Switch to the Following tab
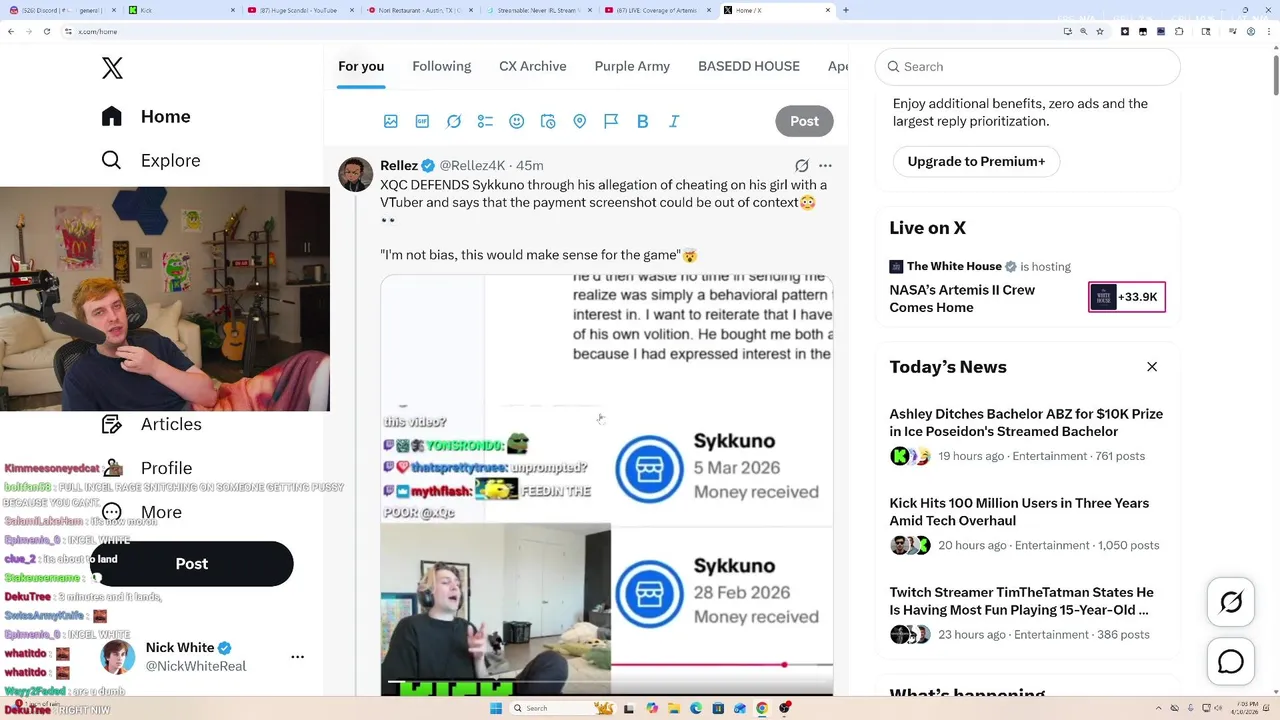Image resolution: width=1280 pixels, height=720 pixels. [x=441, y=66]
